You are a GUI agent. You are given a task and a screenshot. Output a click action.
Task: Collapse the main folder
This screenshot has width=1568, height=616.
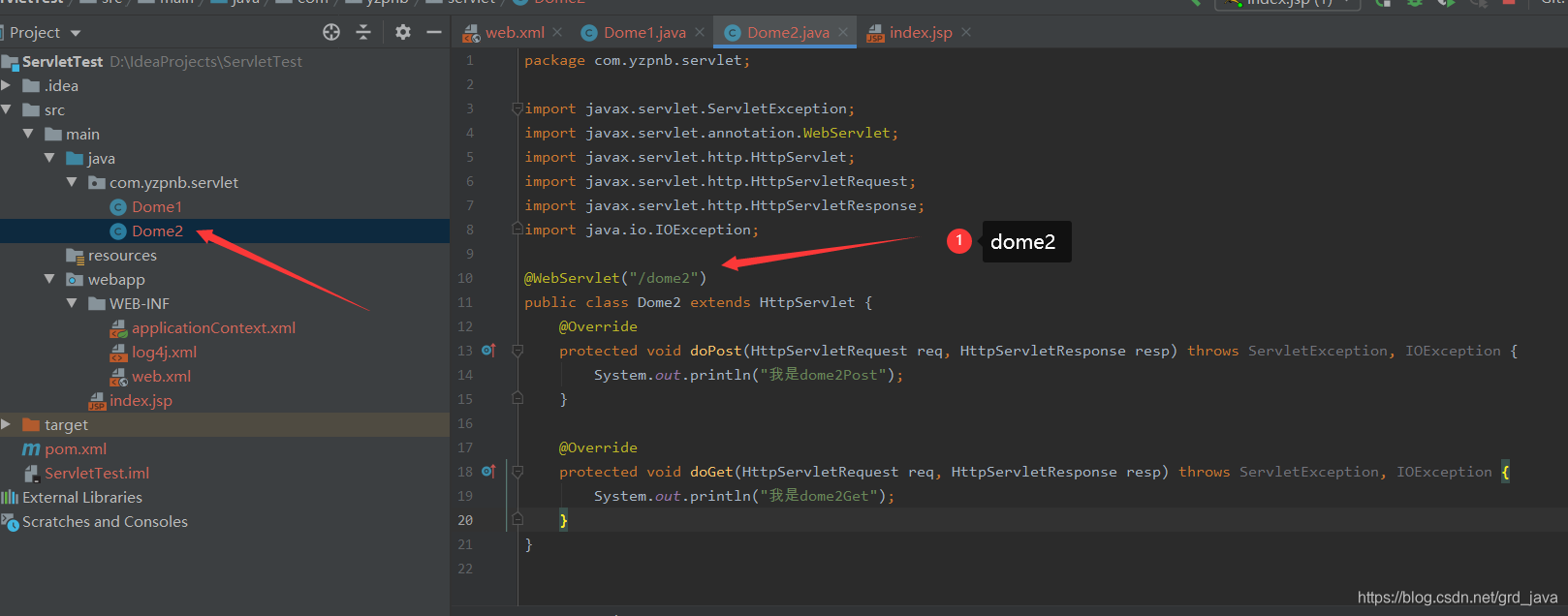tap(28, 134)
